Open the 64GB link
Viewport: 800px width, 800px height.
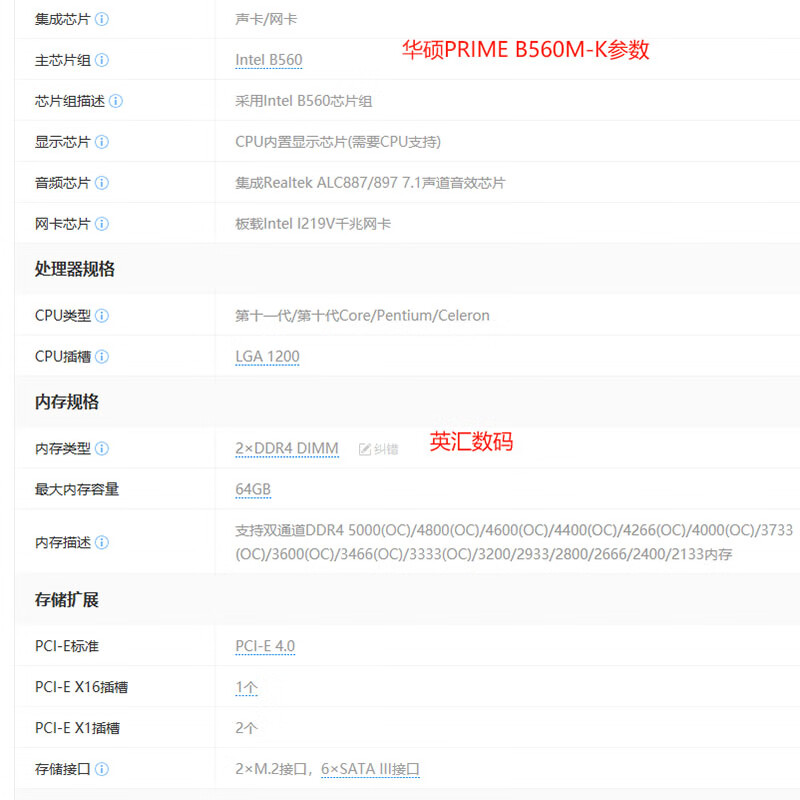pyautogui.click(x=253, y=489)
